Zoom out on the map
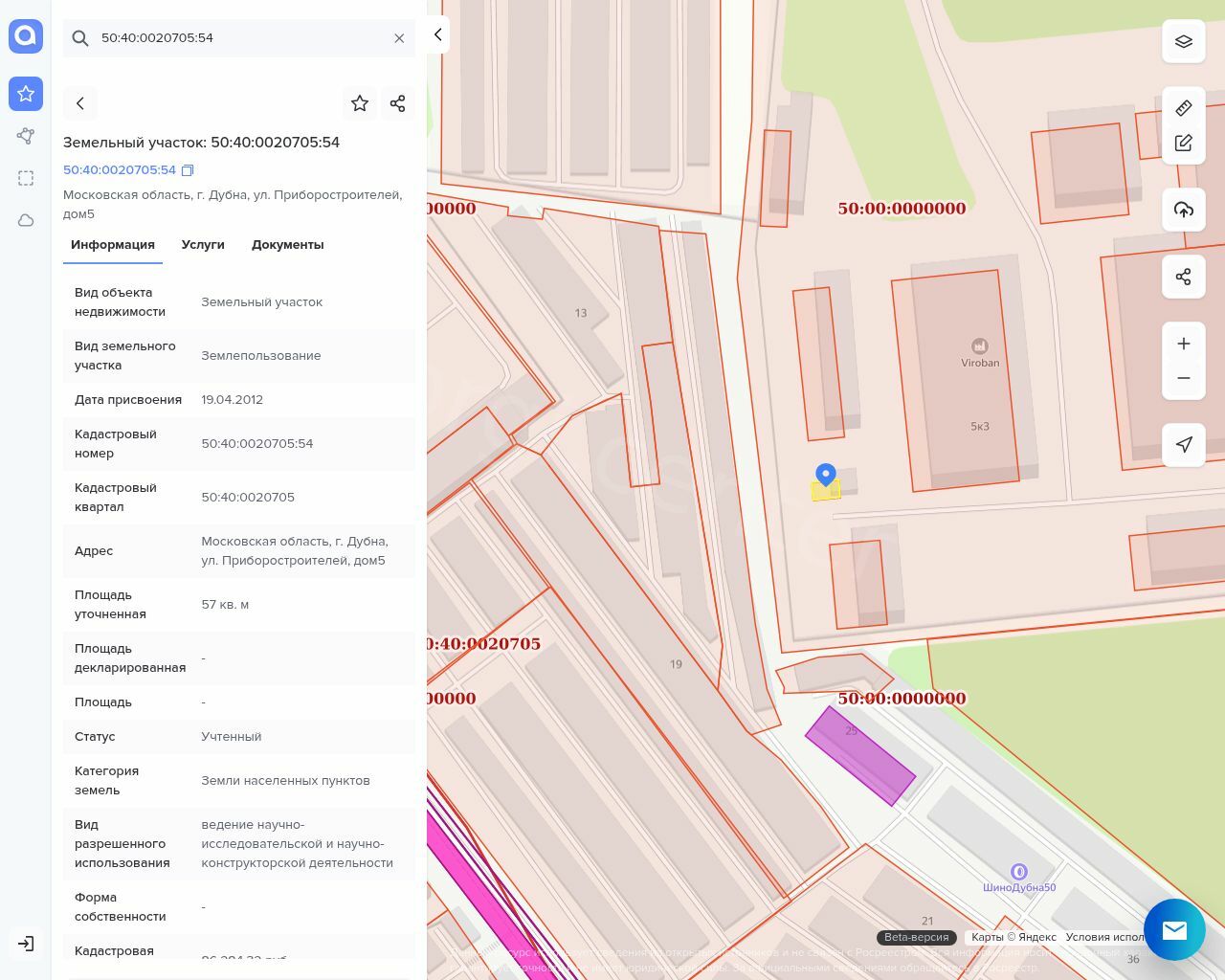Image resolution: width=1225 pixels, height=980 pixels. [x=1183, y=378]
